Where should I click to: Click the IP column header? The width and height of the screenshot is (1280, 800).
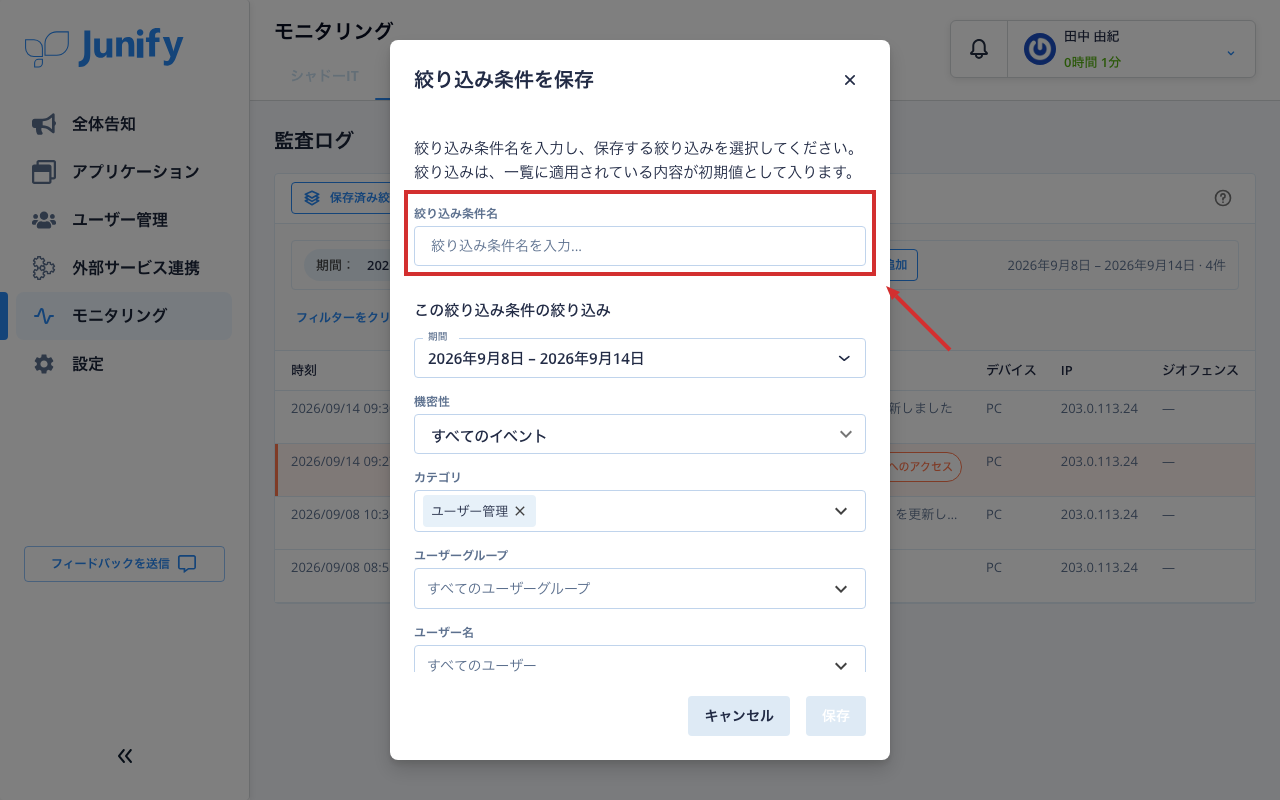click(1067, 370)
